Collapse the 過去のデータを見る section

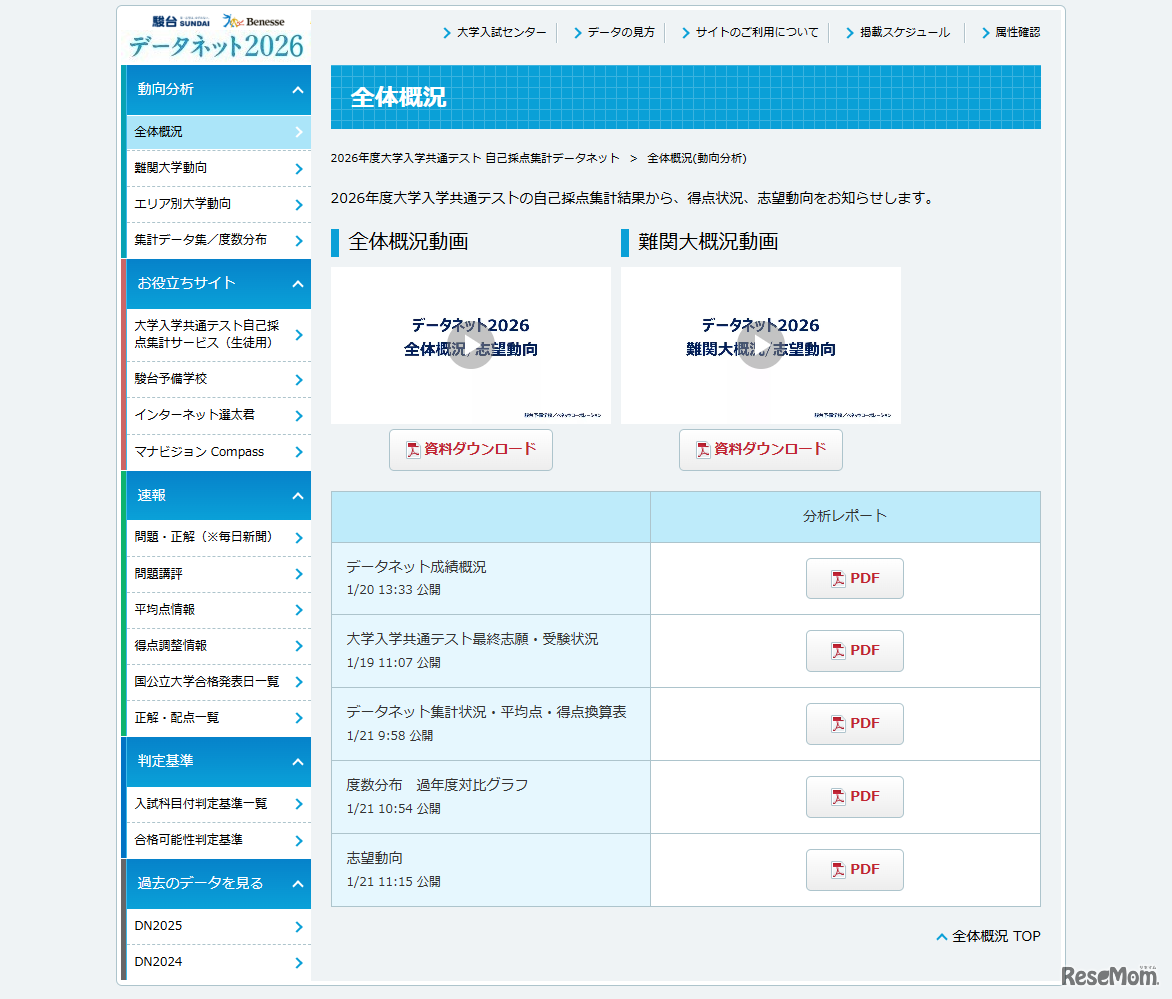tap(218, 884)
